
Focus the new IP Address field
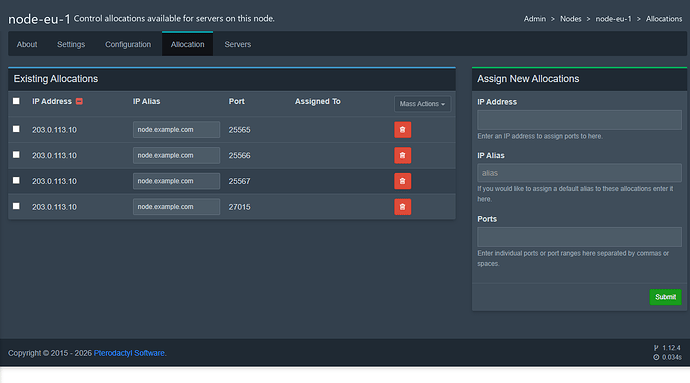(x=579, y=120)
